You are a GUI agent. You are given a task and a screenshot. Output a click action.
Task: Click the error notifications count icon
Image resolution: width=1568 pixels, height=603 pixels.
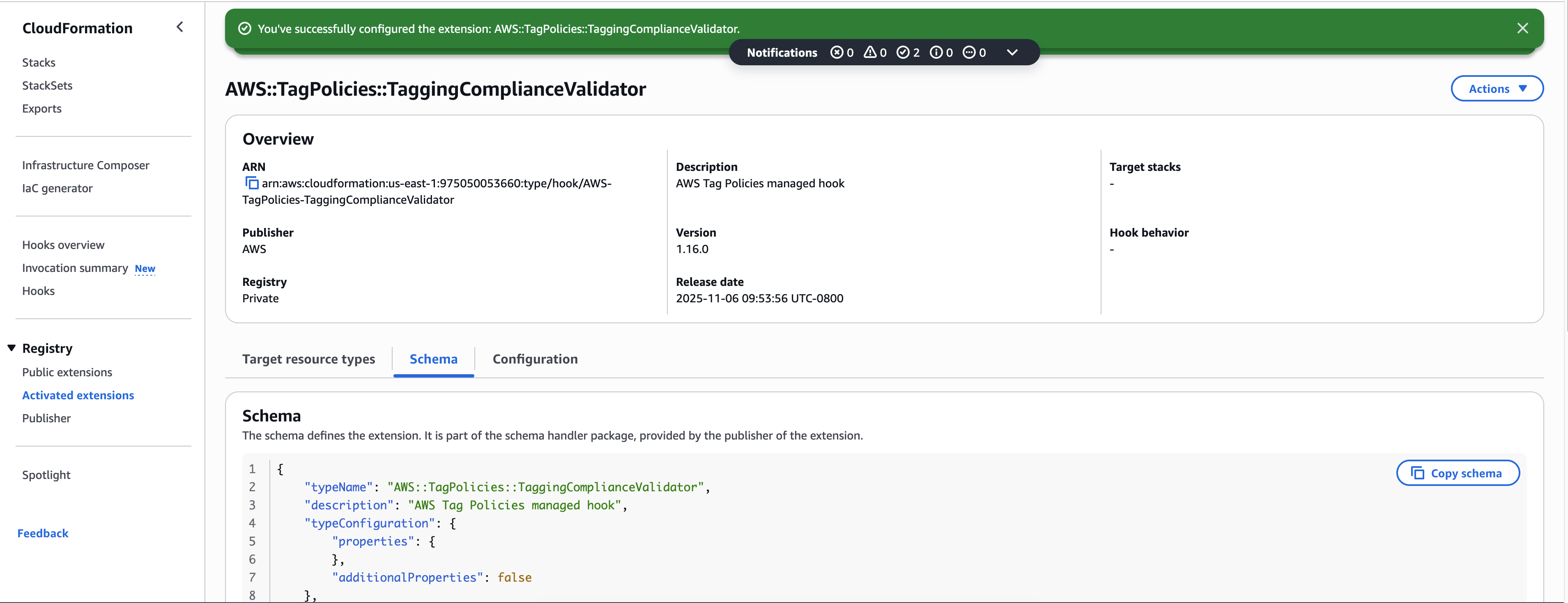[837, 53]
